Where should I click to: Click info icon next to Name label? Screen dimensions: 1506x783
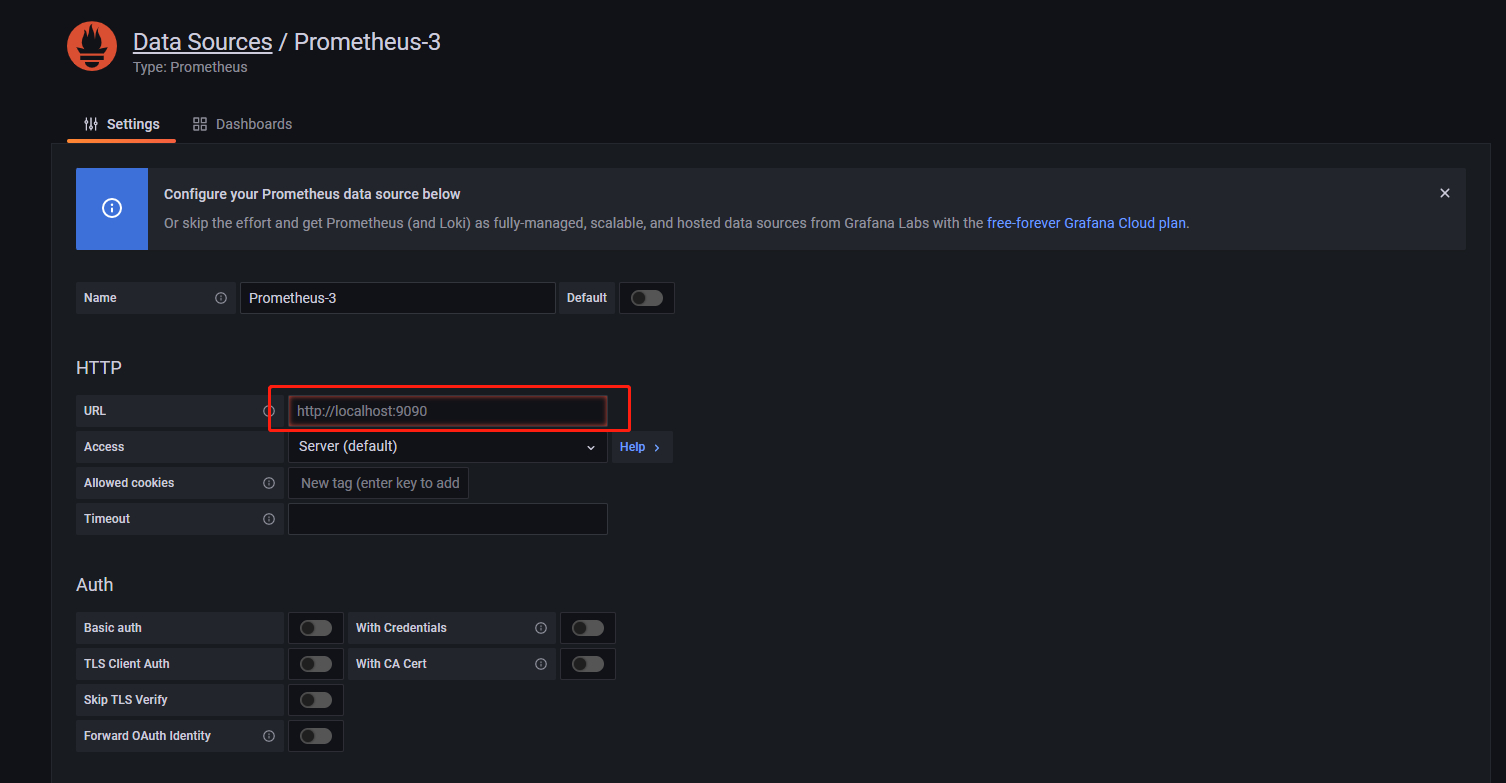(x=221, y=298)
